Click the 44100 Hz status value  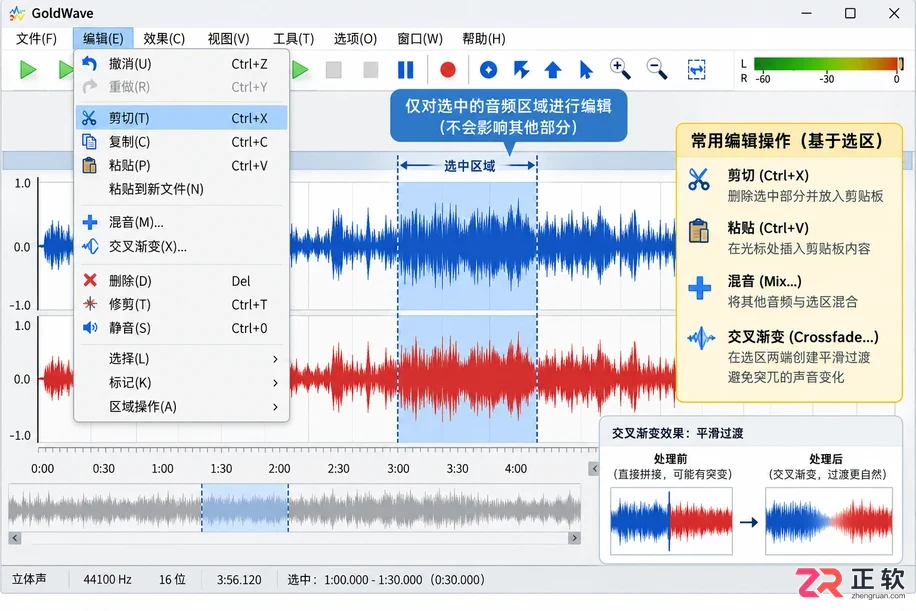coord(107,579)
